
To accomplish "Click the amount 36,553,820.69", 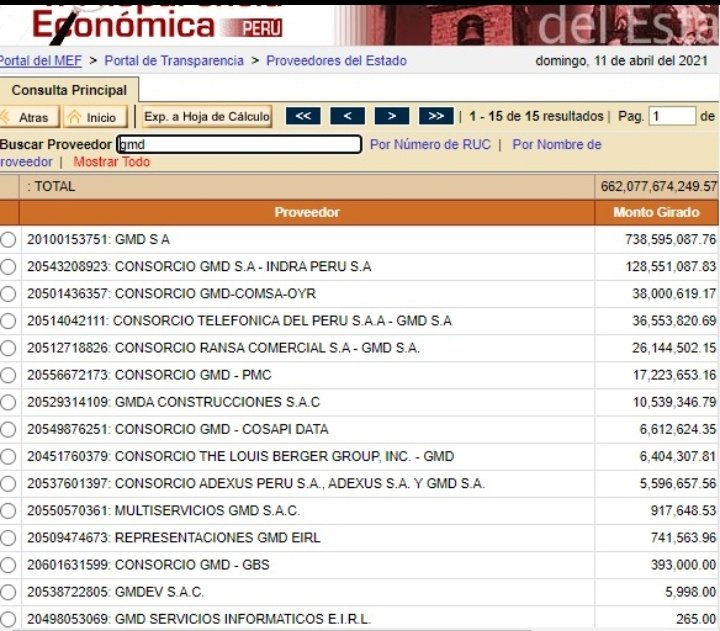I will pyautogui.click(x=675, y=321).
